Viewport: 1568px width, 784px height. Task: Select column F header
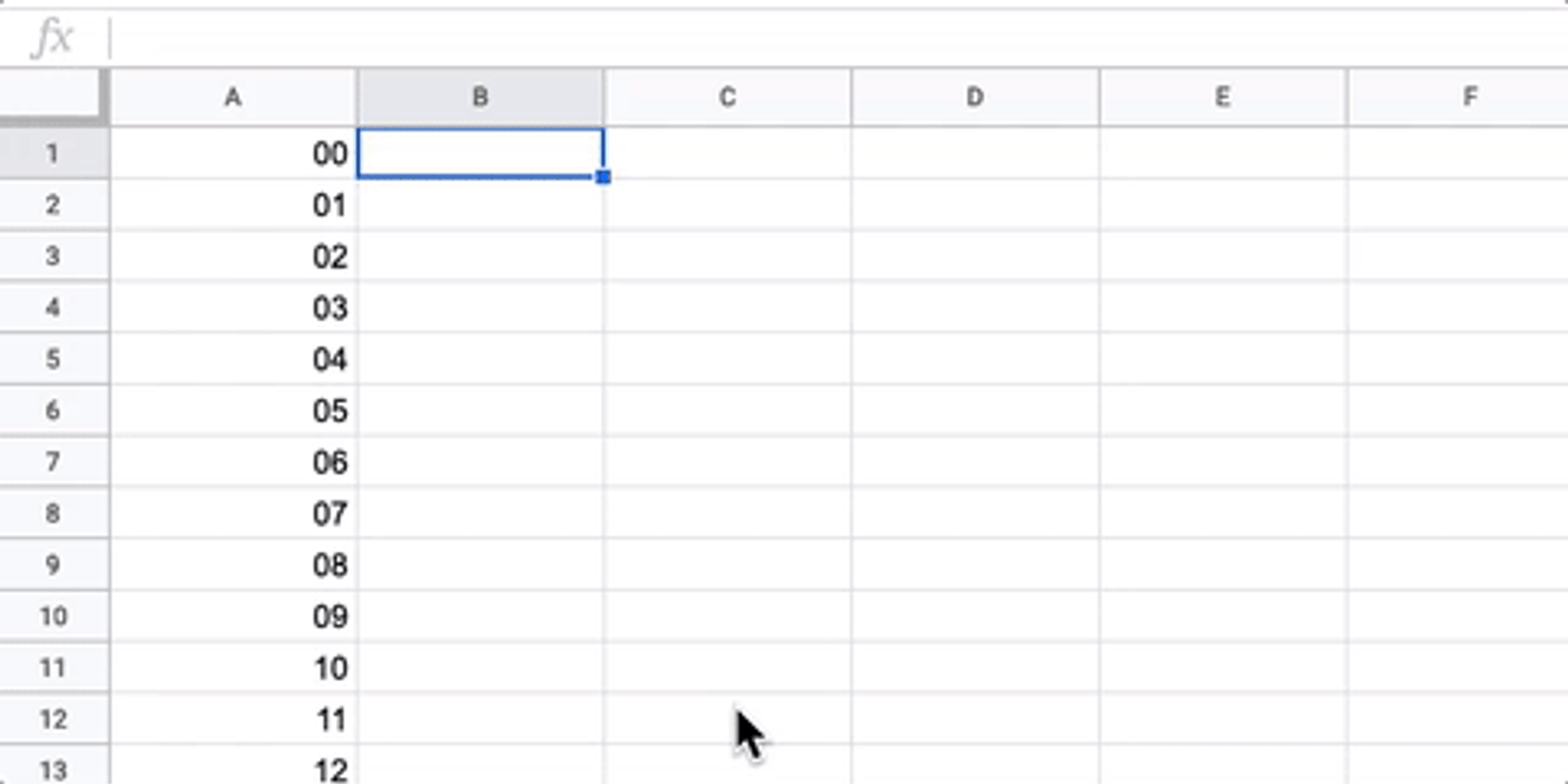(1468, 97)
